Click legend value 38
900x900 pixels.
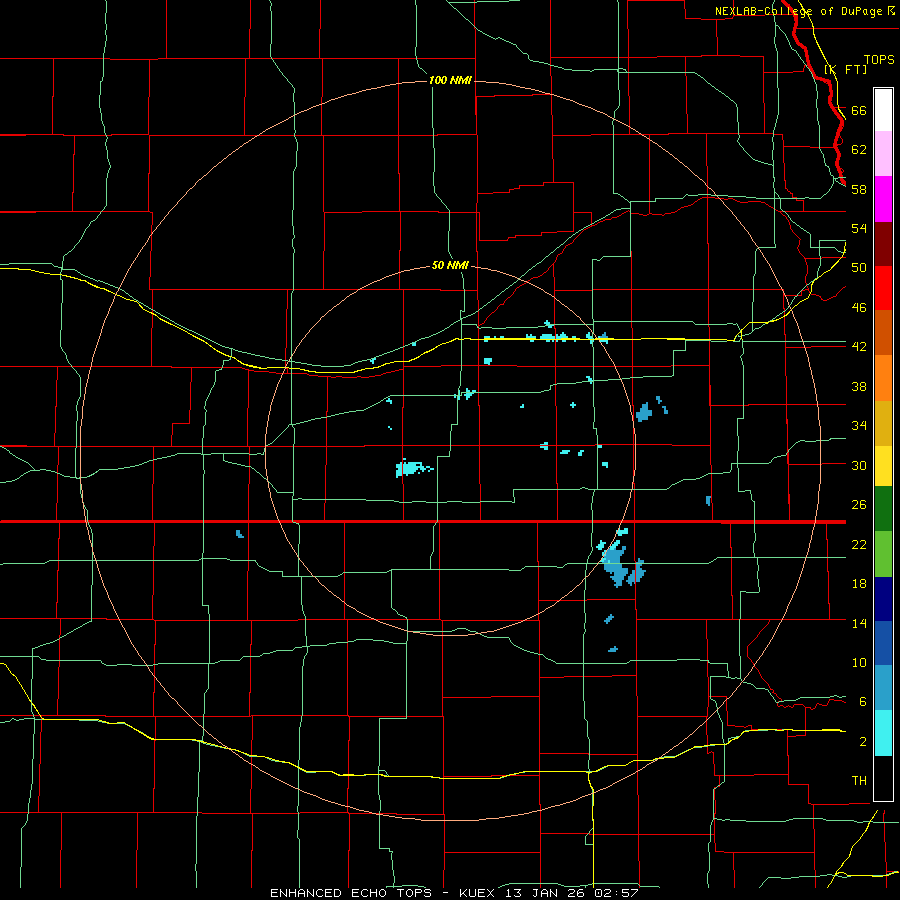point(859,386)
